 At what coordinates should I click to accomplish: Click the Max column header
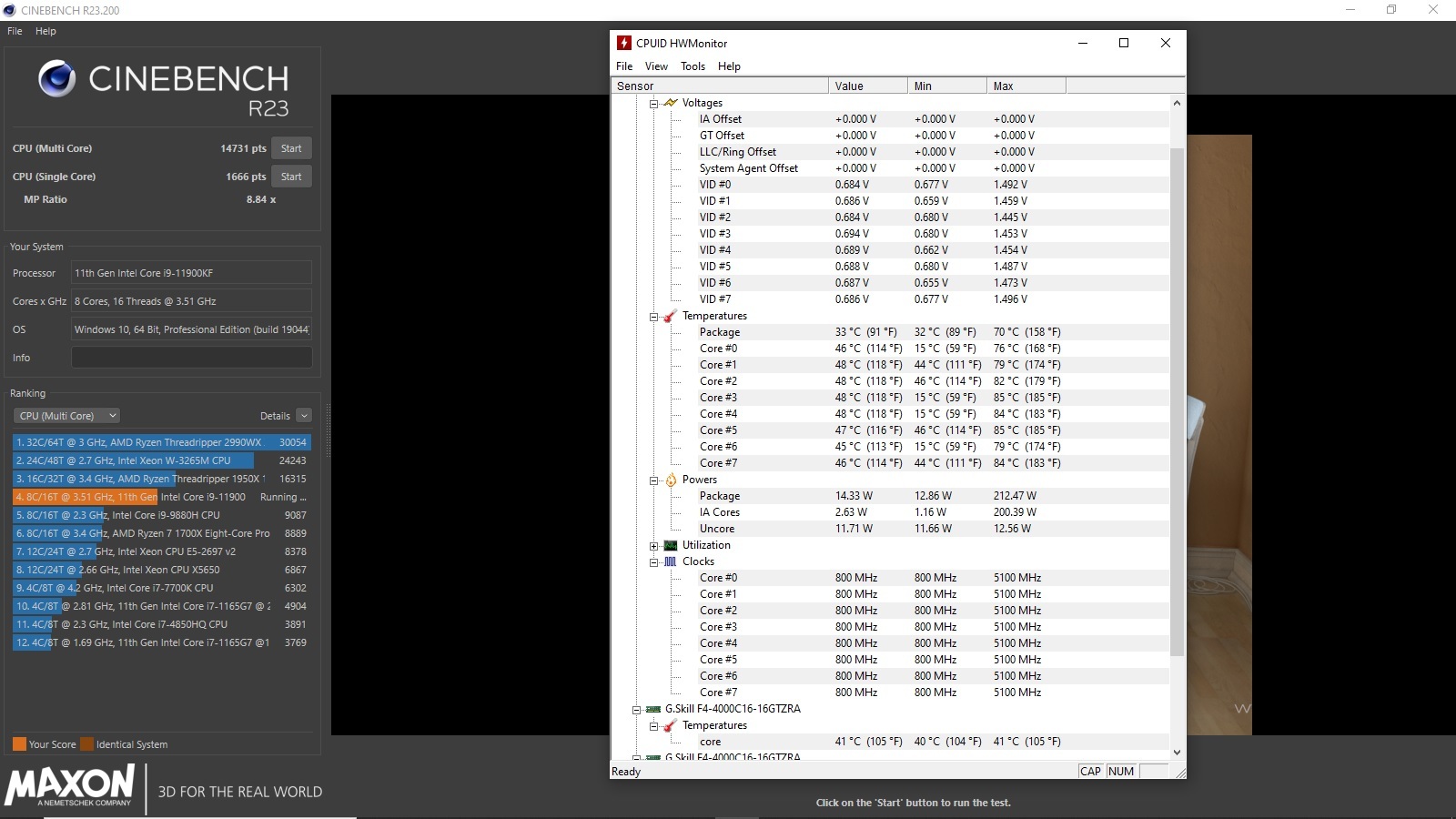pos(1026,86)
